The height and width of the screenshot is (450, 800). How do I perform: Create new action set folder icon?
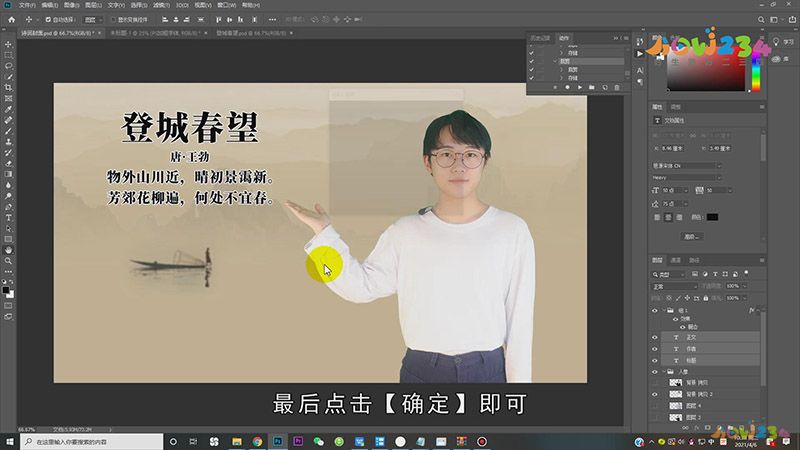click(x=592, y=87)
